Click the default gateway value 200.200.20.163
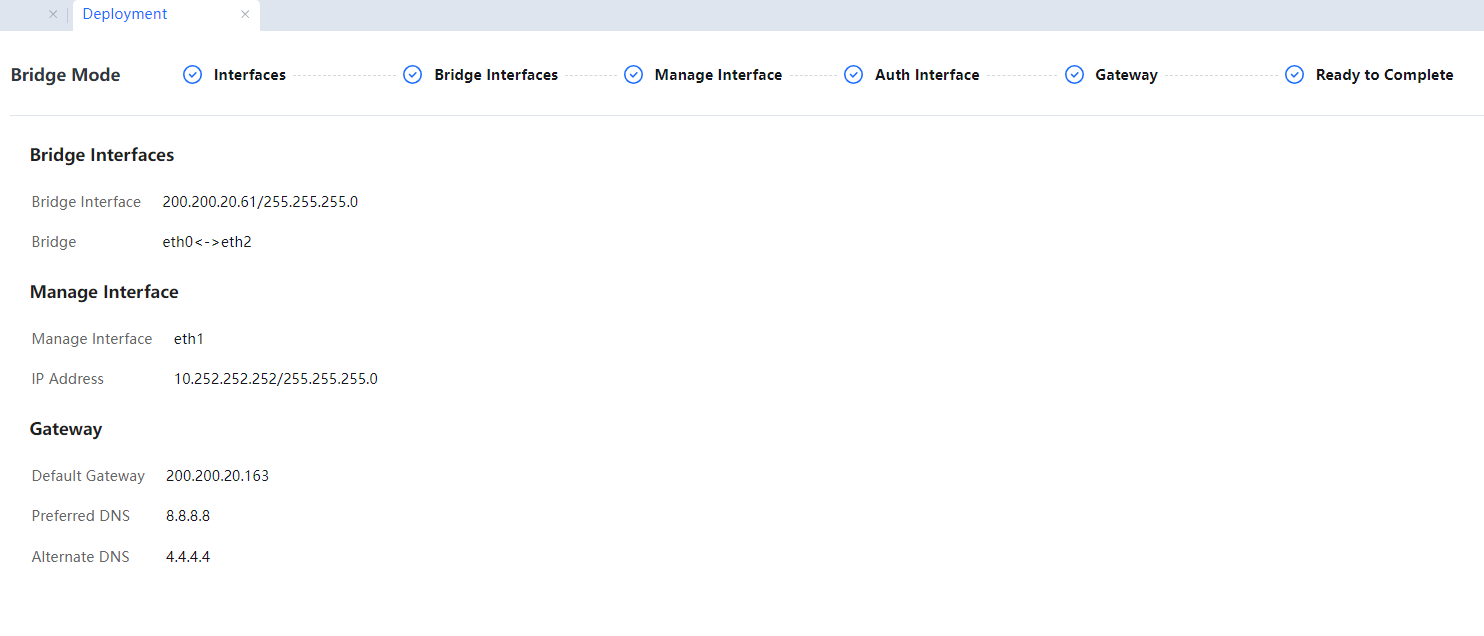1484x636 pixels. click(217, 476)
